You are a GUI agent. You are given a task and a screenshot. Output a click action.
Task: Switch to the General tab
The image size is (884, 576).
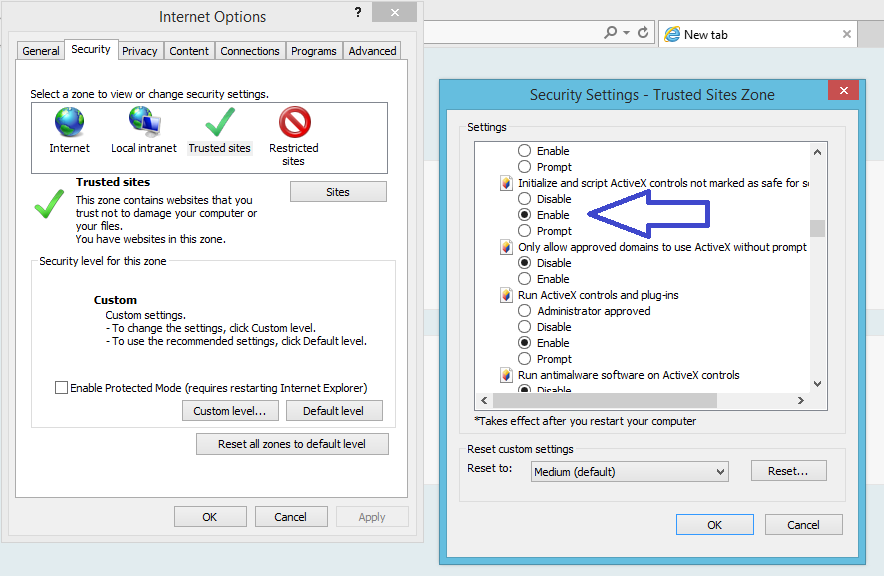[41, 51]
